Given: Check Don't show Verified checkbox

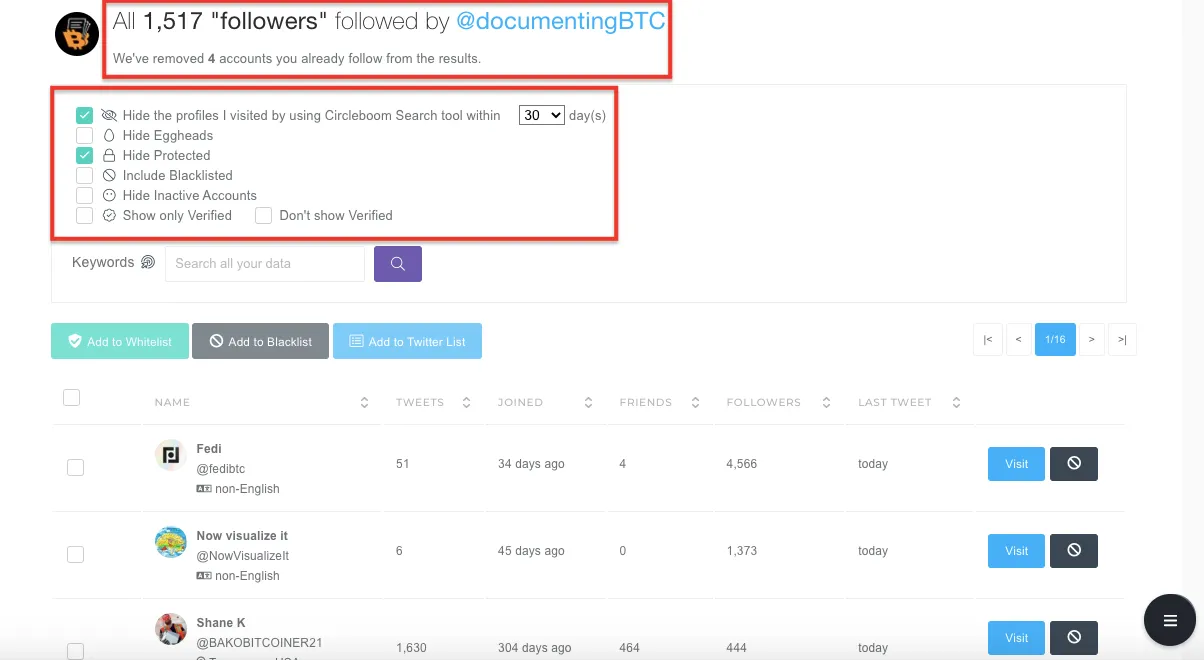Looking at the screenshot, I should (x=264, y=215).
